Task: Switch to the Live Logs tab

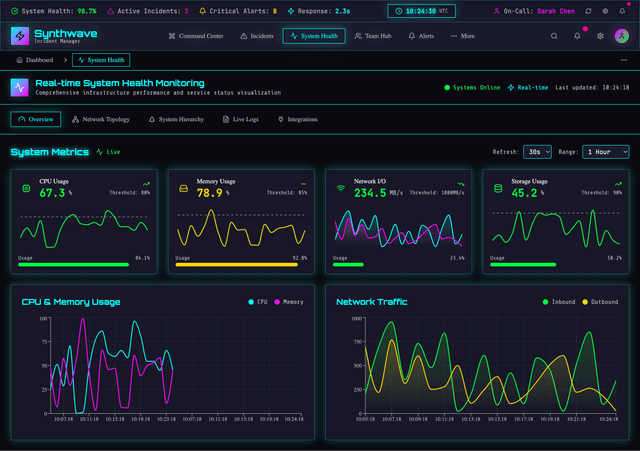Action: tap(240, 119)
